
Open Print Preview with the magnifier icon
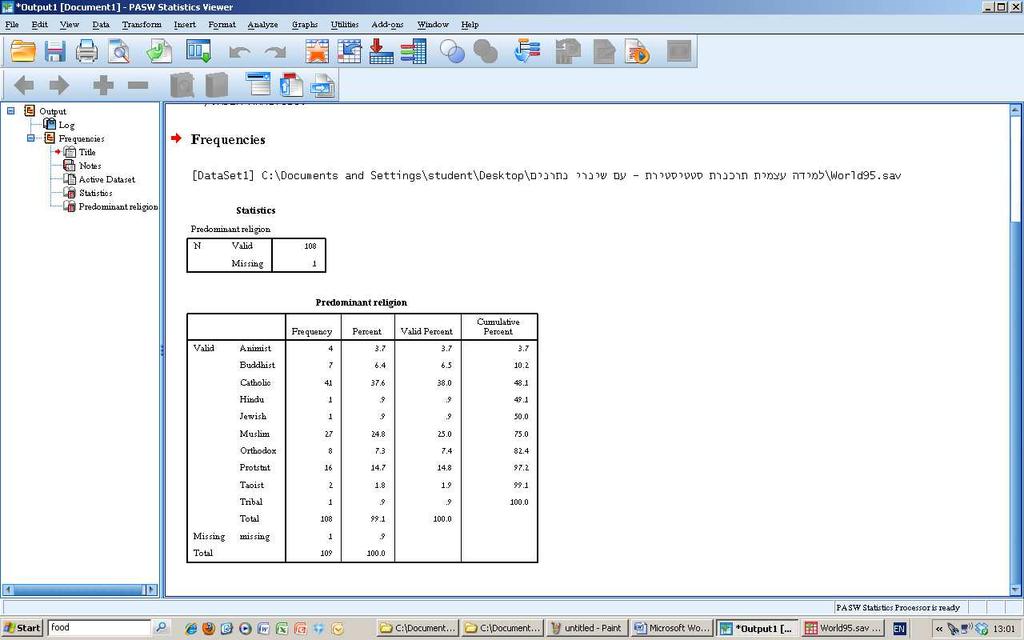[x=119, y=52]
